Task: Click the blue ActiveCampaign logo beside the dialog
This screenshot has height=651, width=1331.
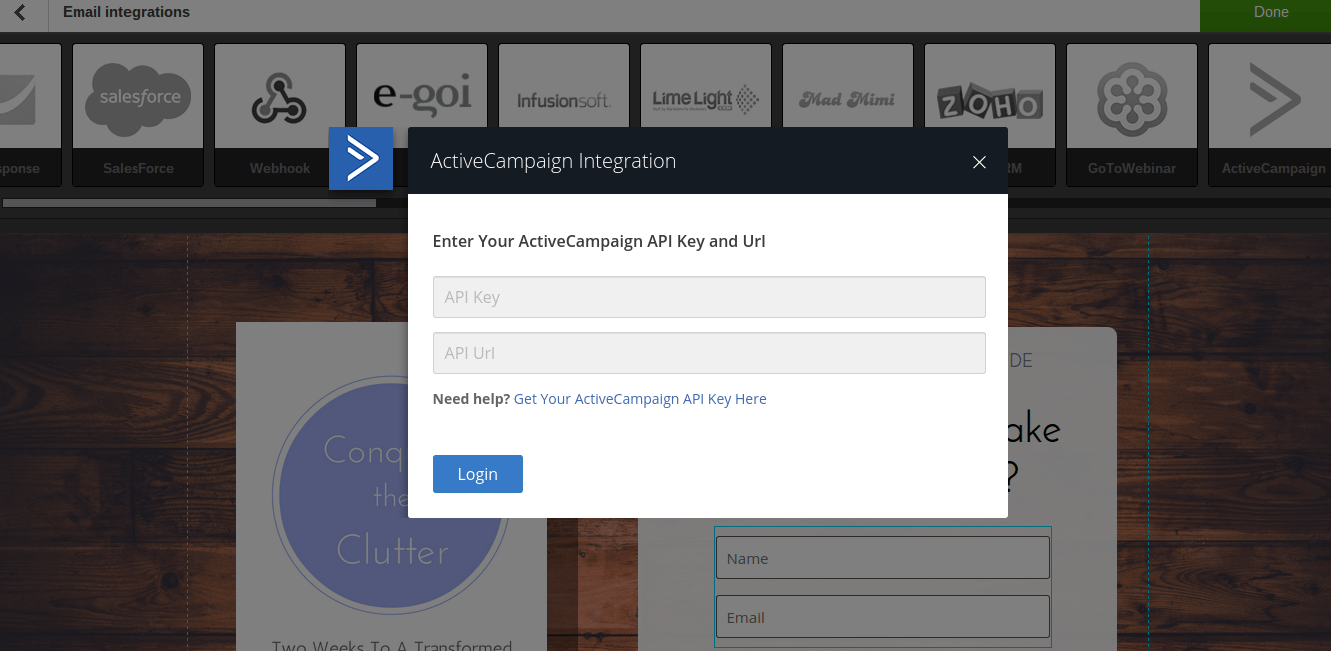Action: pyautogui.click(x=361, y=158)
